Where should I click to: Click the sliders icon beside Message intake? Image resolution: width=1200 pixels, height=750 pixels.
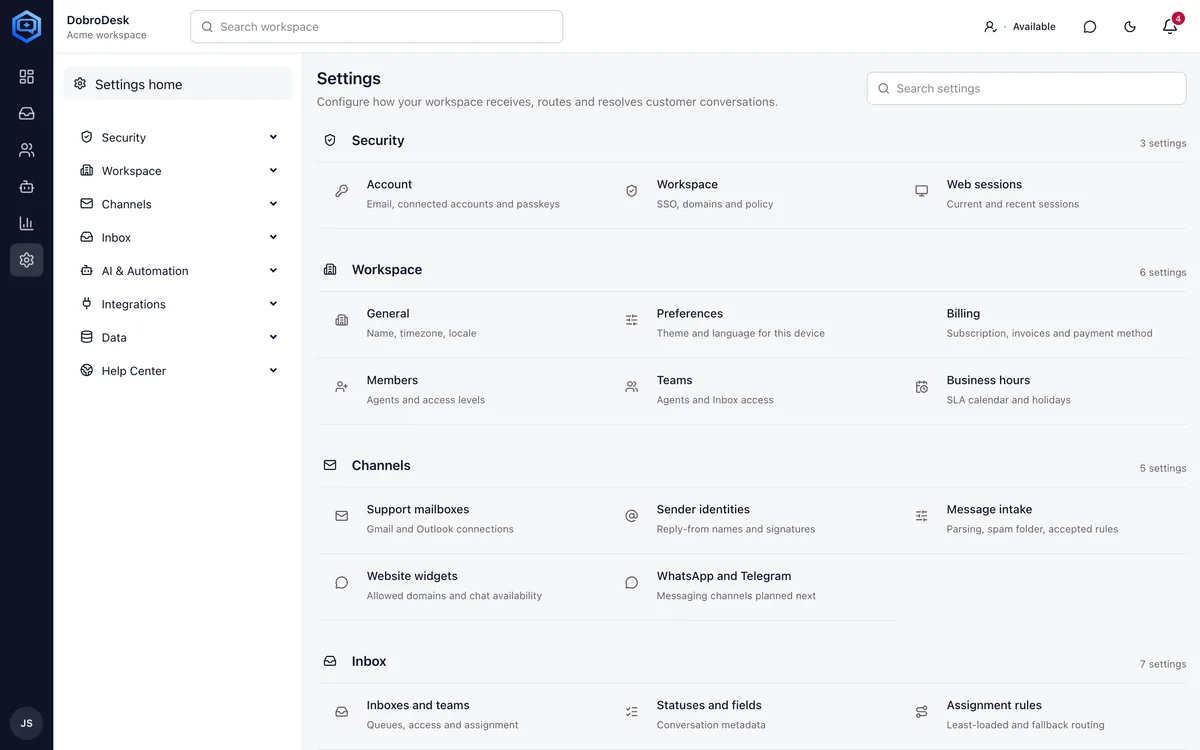coord(922,516)
